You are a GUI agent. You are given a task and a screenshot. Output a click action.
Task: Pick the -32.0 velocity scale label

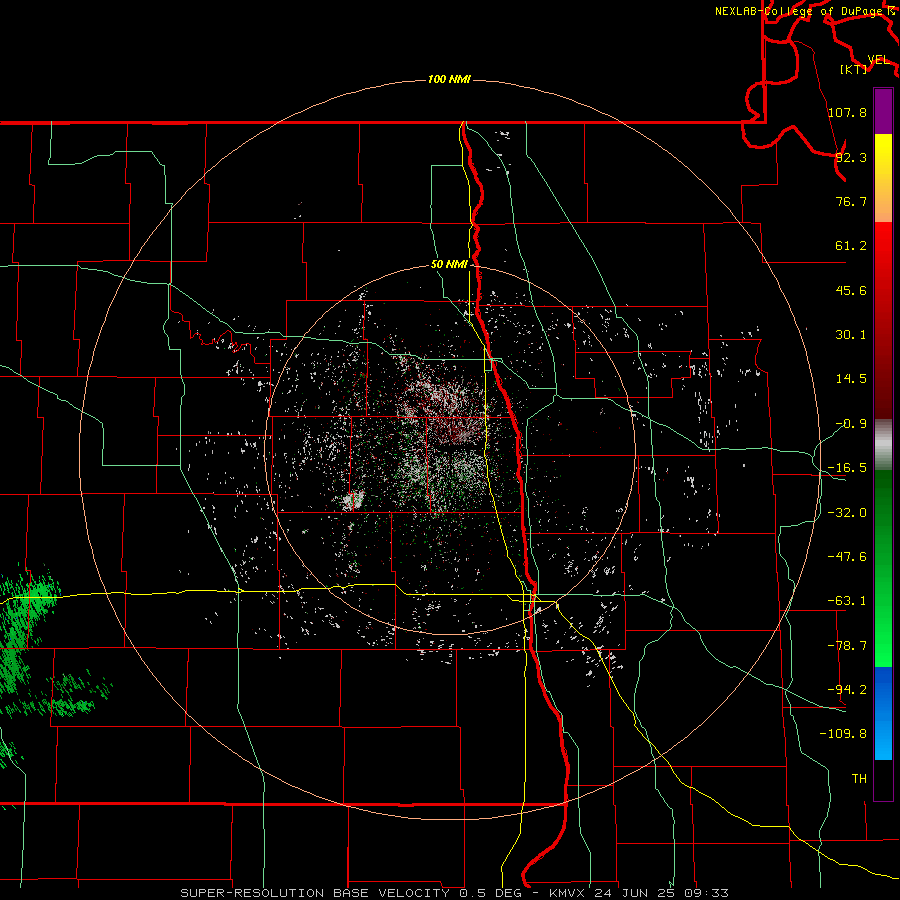pos(847,513)
